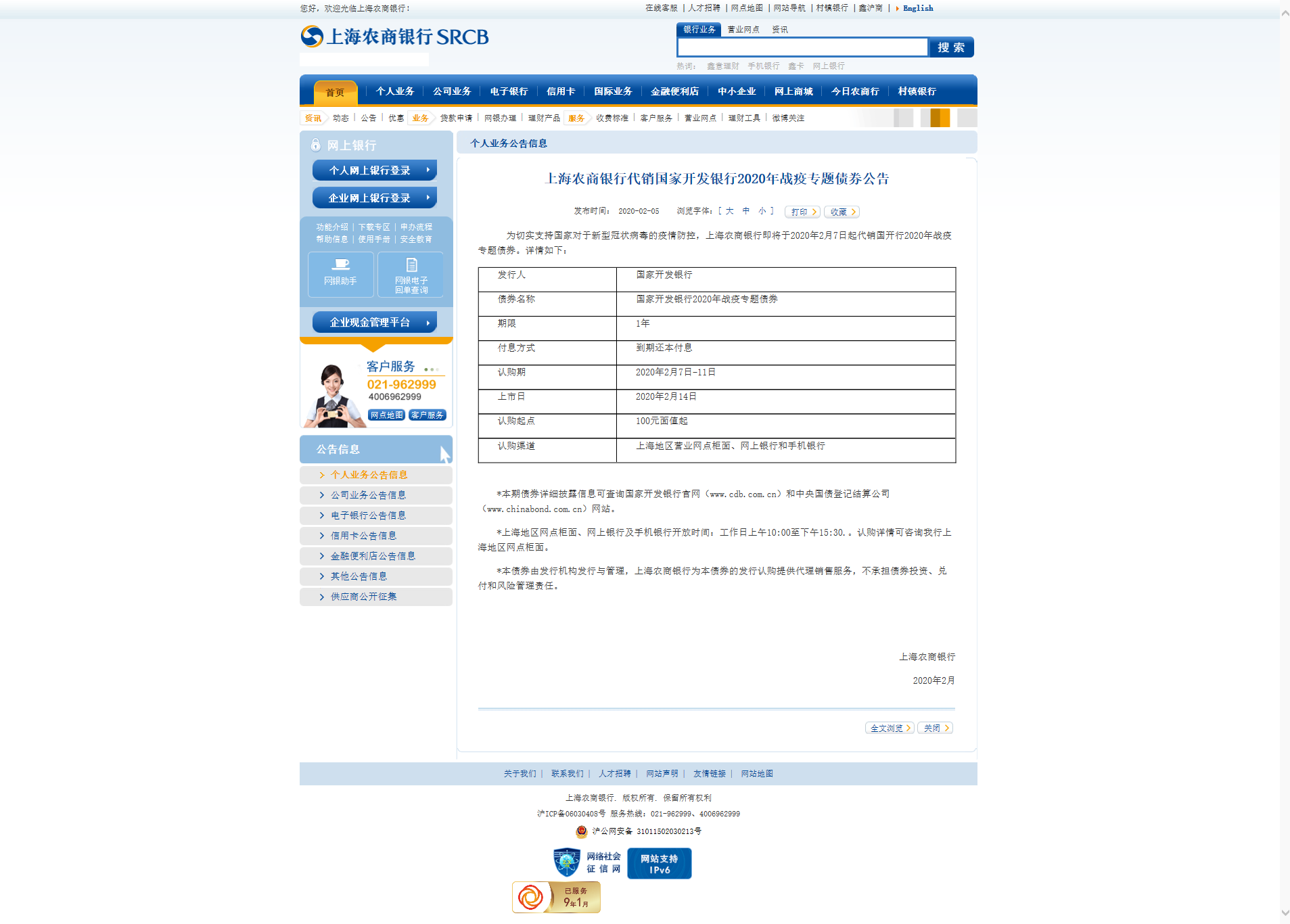Open 信用卡 menu
This screenshot has width=1290, height=924.
pos(561,91)
